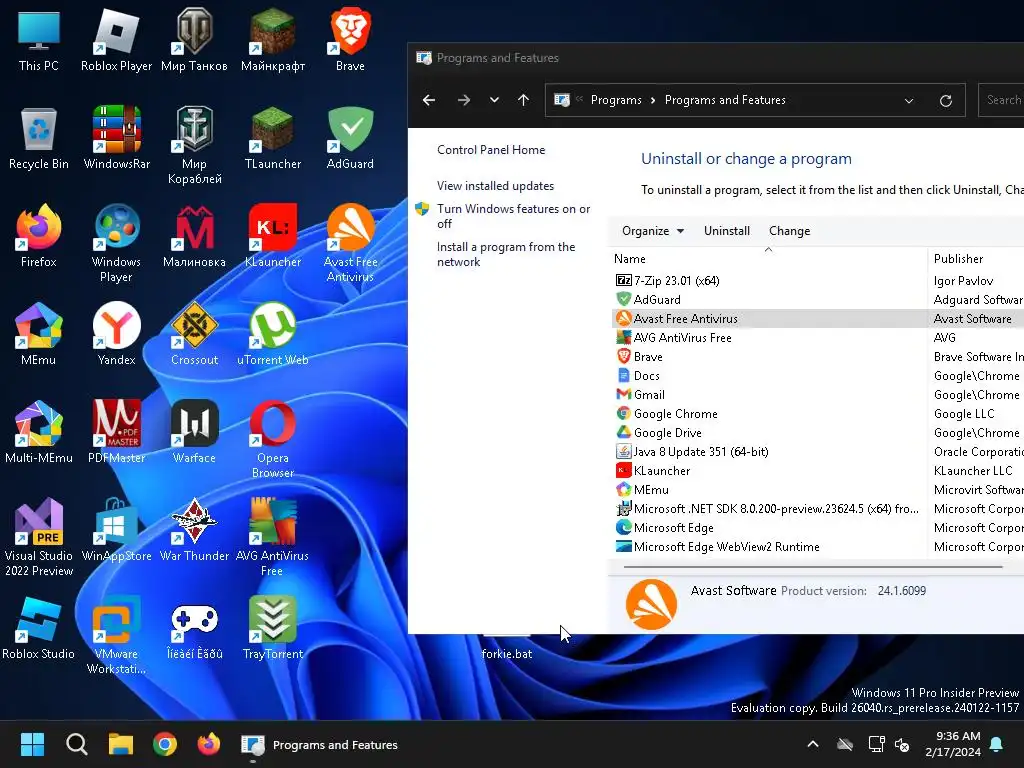Select the War Thunder desktop icon

coord(195,530)
